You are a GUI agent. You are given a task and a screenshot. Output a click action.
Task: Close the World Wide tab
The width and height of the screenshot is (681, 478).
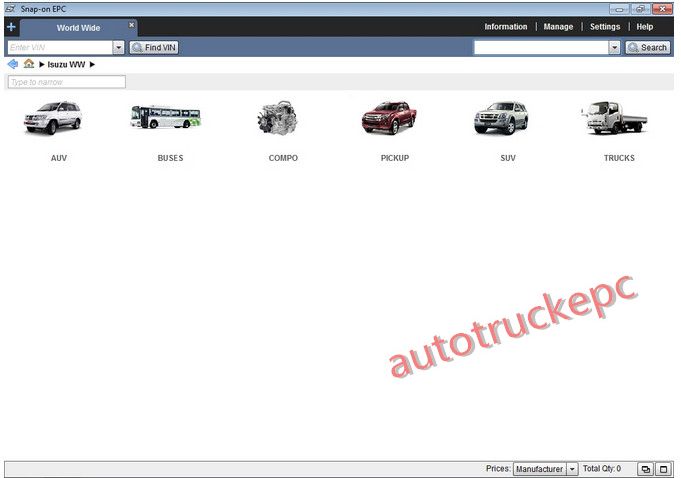(132, 25)
